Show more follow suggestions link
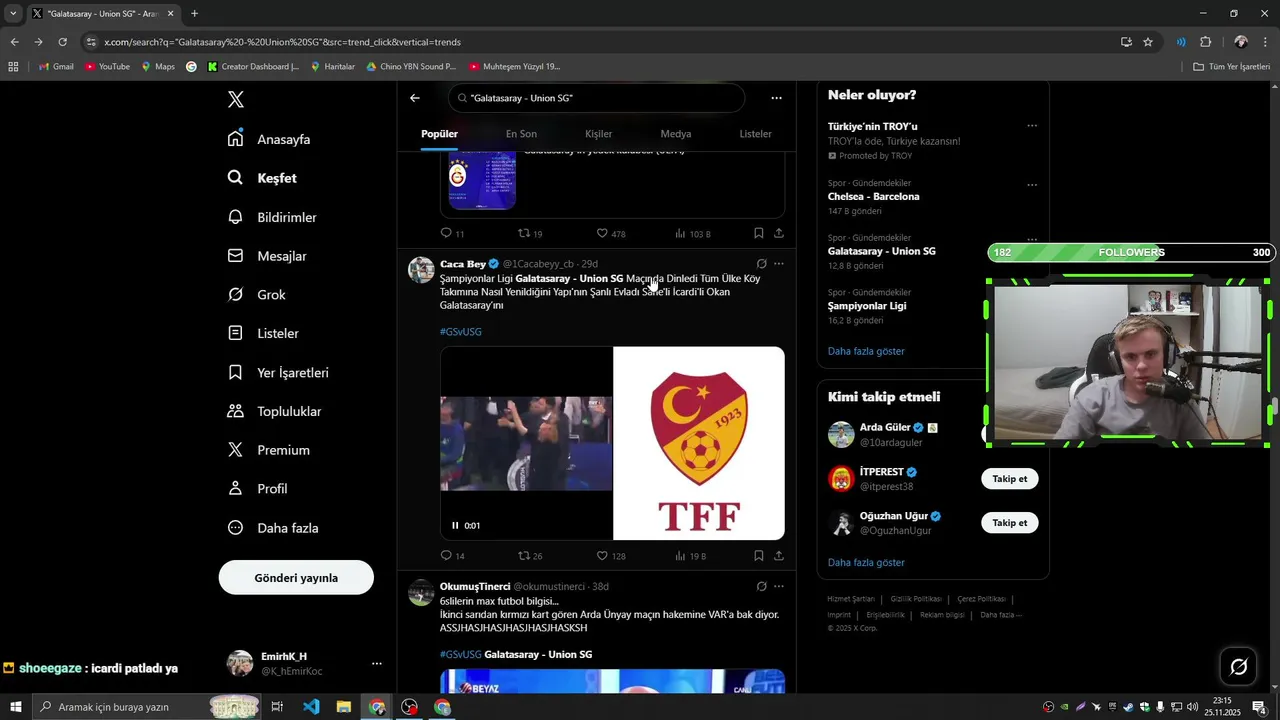The height and width of the screenshot is (720, 1280). (x=866, y=562)
